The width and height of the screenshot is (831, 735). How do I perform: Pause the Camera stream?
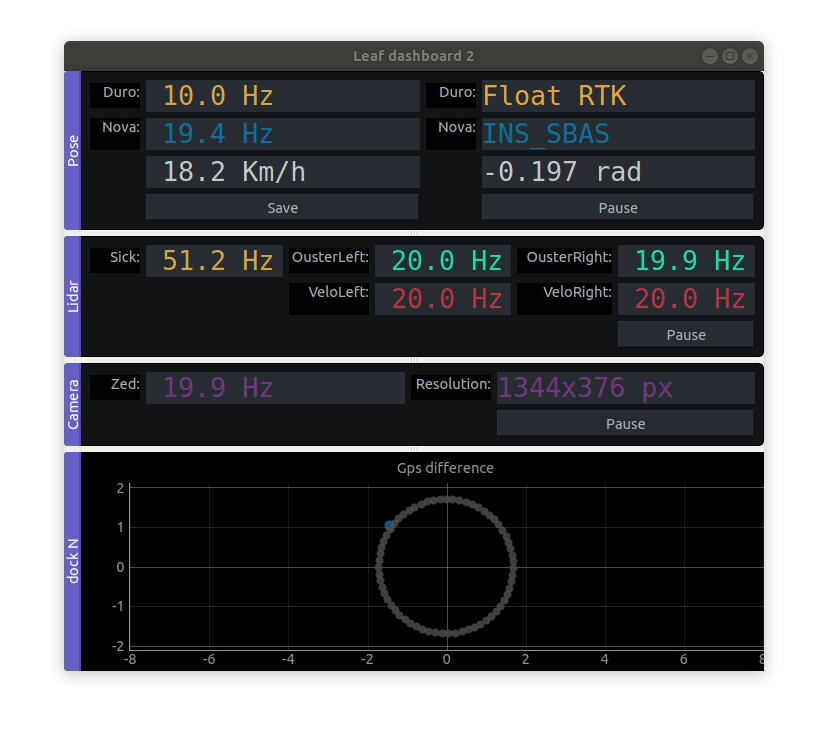click(625, 423)
